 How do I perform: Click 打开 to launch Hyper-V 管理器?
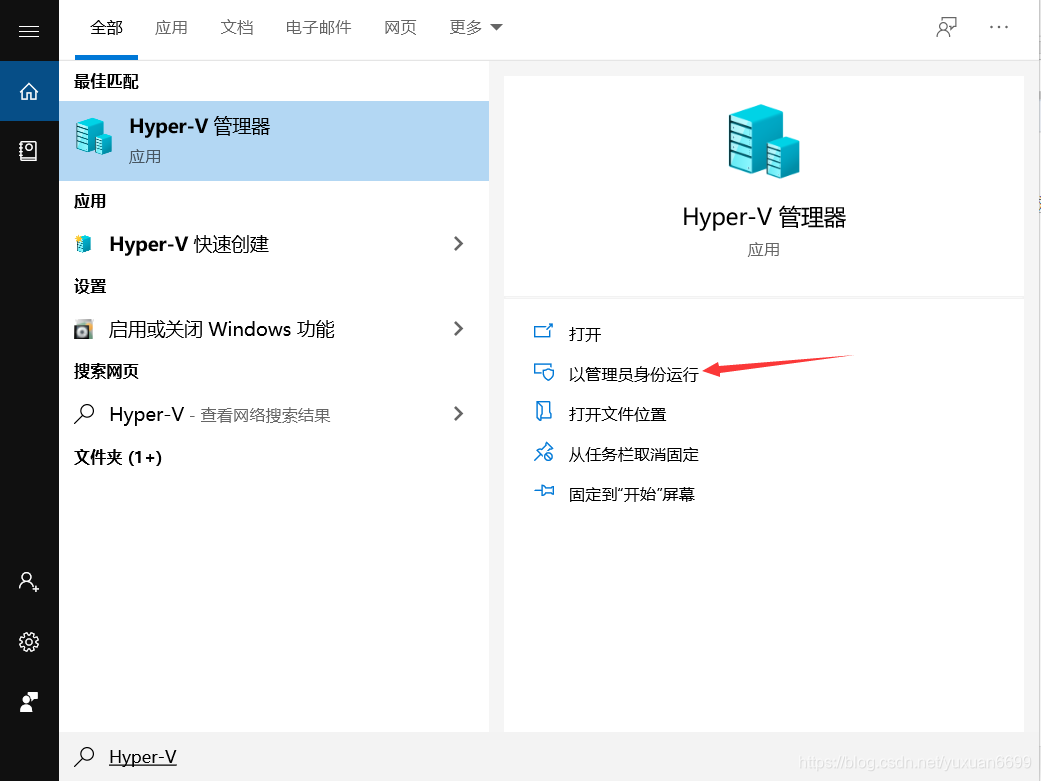click(x=585, y=334)
